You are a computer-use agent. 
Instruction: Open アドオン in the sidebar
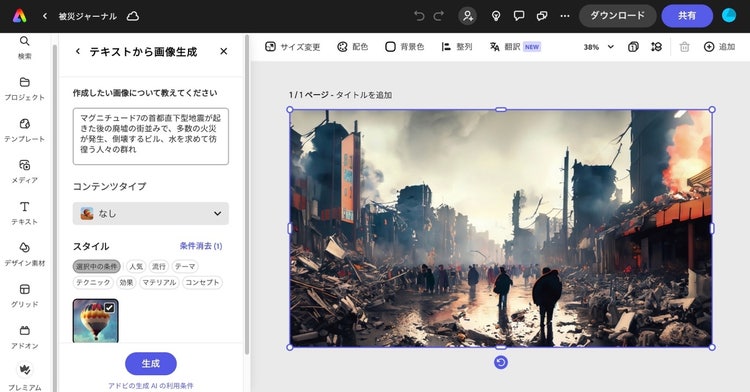[x=24, y=337]
